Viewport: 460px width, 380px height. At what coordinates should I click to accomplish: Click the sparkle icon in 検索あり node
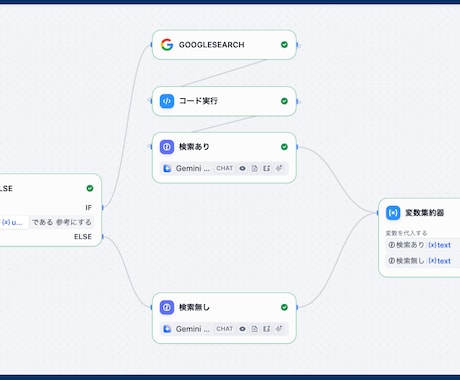tap(279, 168)
